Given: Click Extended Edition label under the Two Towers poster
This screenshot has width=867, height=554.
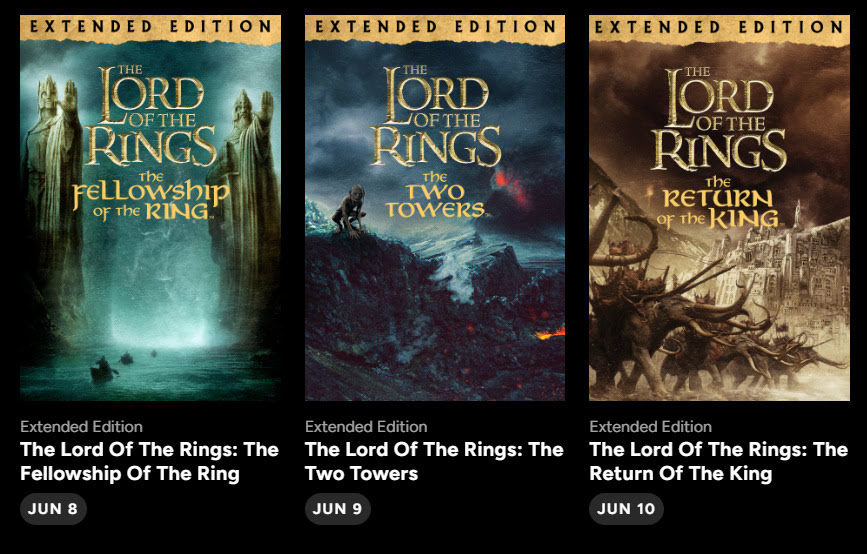Looking at the screenshot, I should pos(366,427).
